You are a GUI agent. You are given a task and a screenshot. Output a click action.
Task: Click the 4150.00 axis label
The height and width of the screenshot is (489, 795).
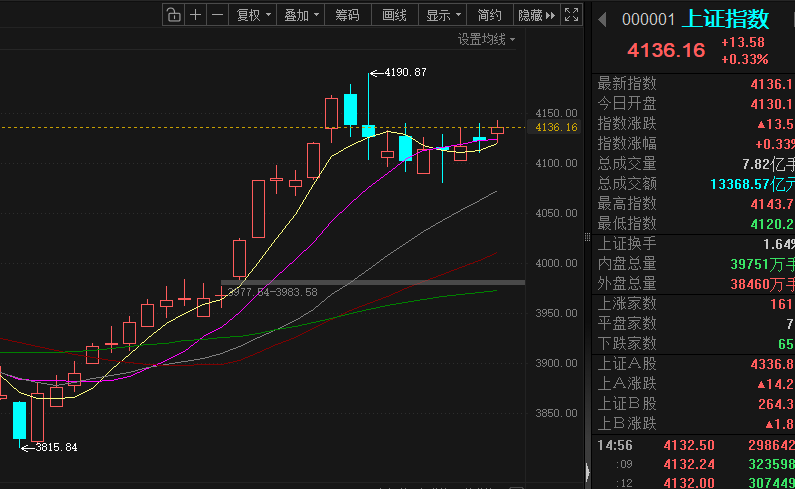click(556, 113)
